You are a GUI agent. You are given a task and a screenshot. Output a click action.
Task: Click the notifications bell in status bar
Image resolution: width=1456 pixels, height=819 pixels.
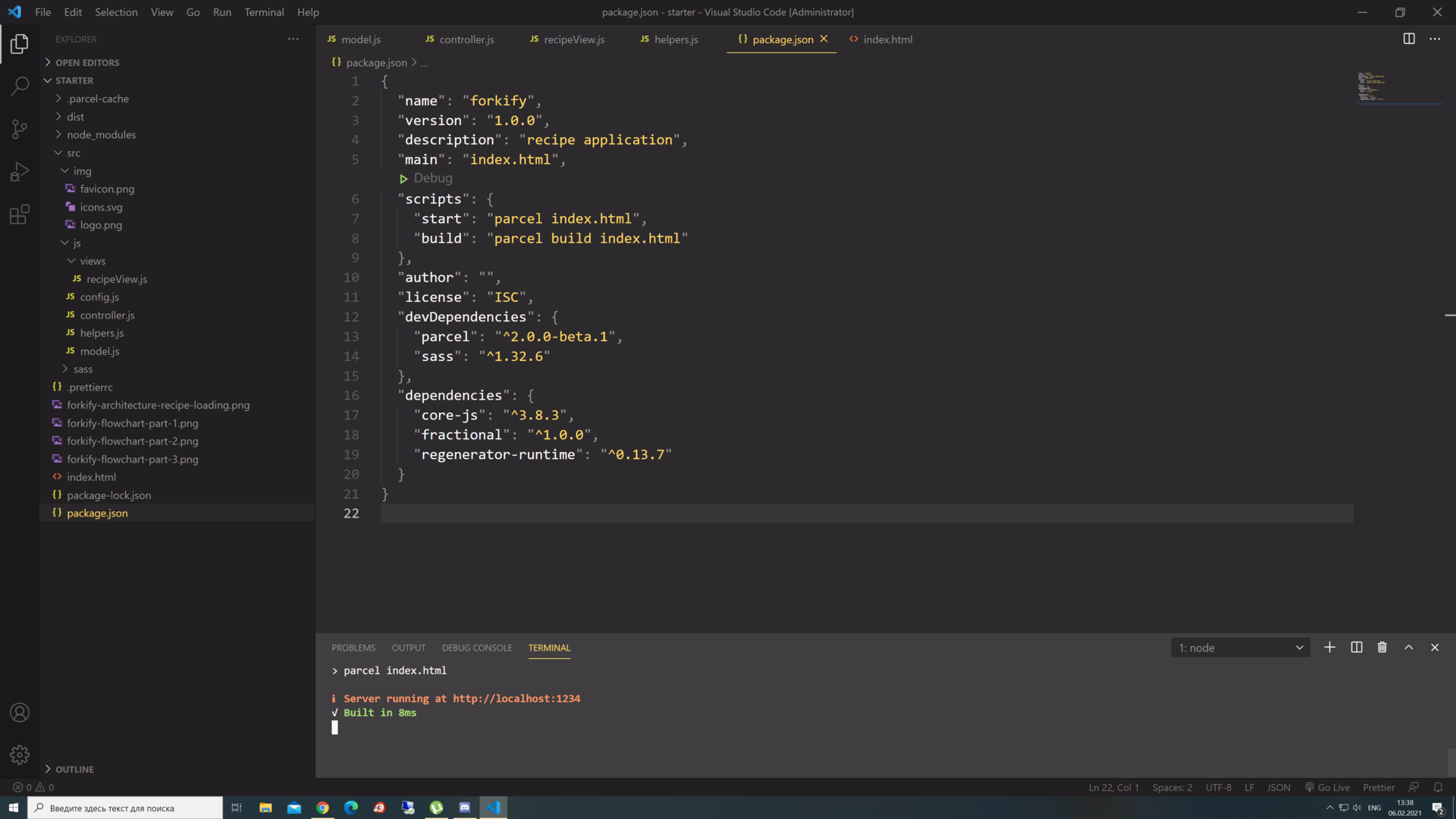(1438, 787)
